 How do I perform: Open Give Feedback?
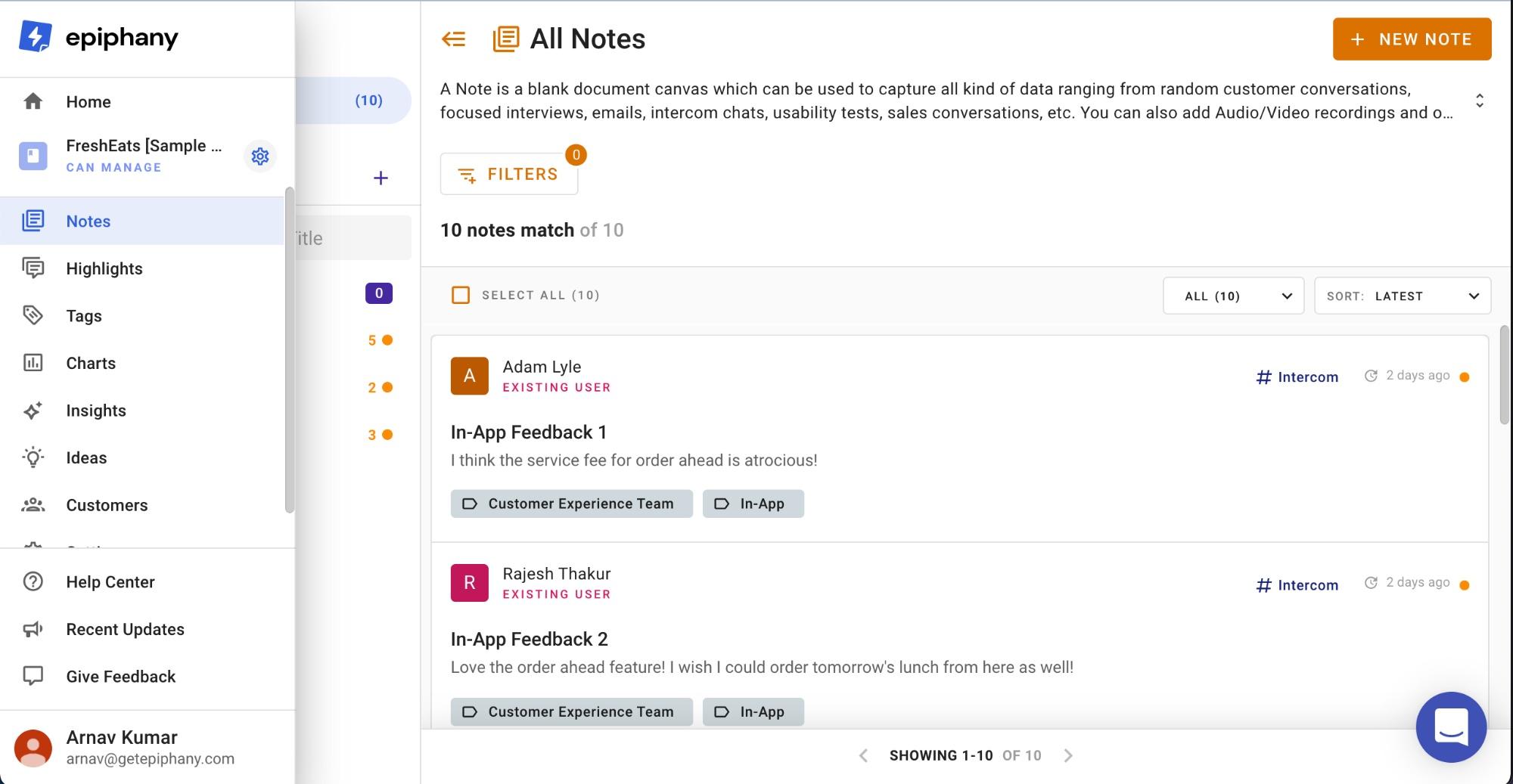coord(120,677)
